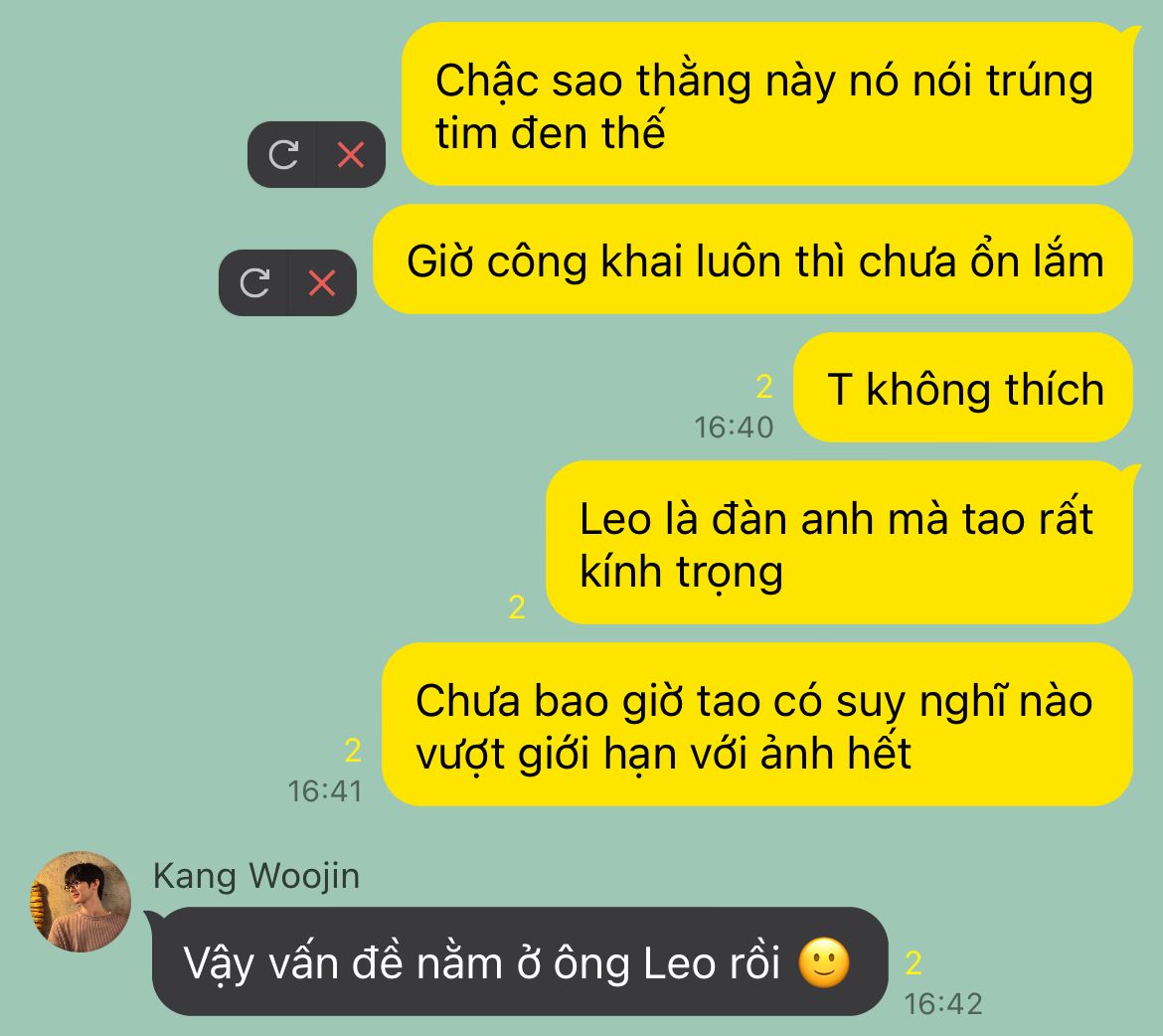Click unread count 2 beside 'kính trọng' message

[x=517, y=607]
